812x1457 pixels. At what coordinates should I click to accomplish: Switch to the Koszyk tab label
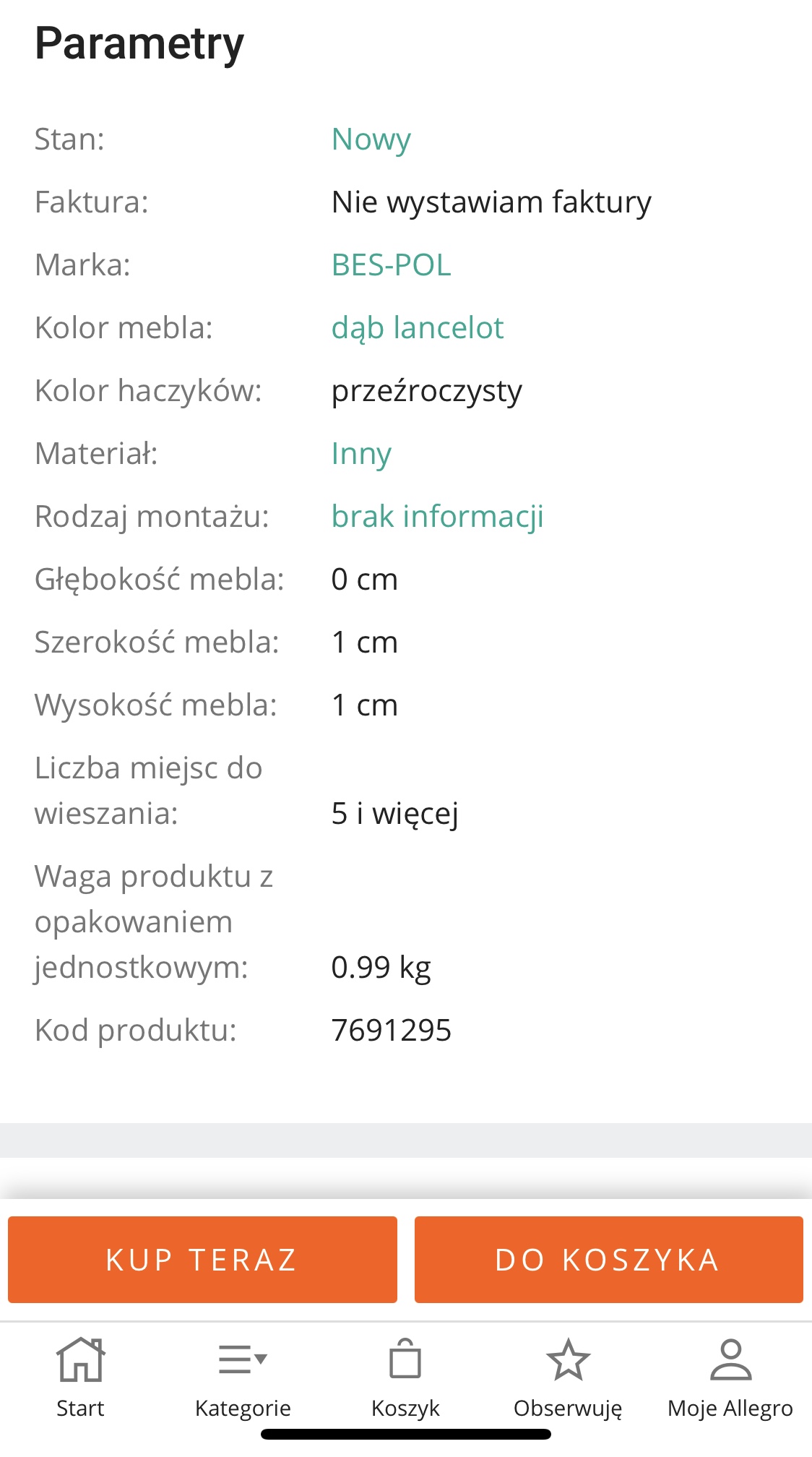[405, 1408]
